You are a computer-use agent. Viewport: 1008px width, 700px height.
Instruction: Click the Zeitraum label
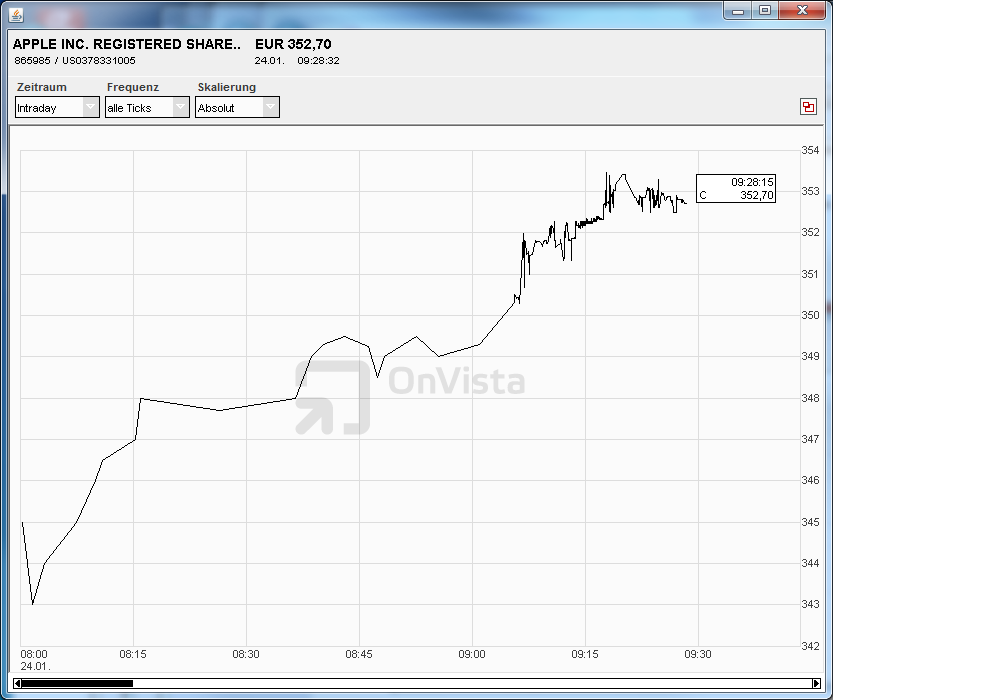pos(42,87)
